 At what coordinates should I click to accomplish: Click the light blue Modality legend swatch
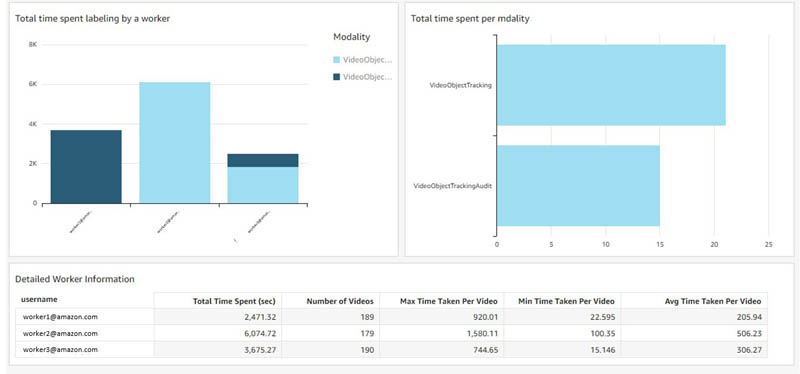(336, 60)
